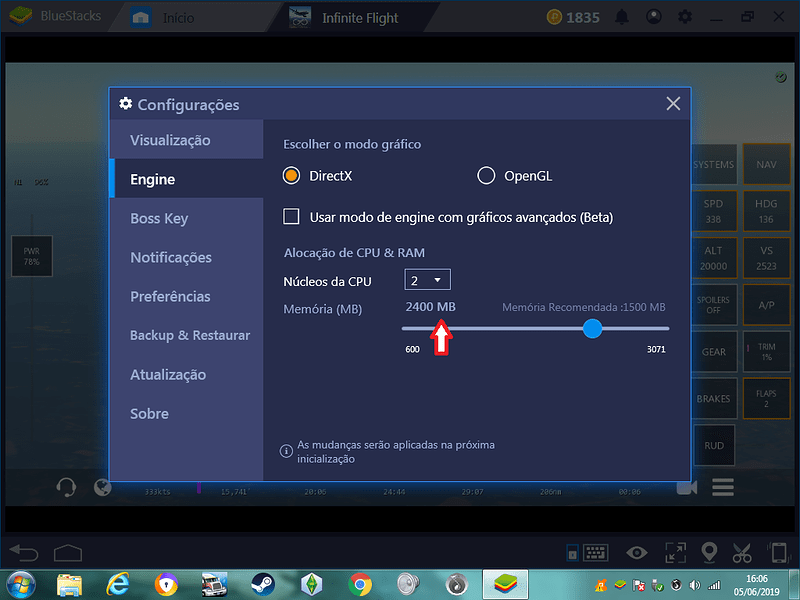800x600 pixels.
Task: Open The Sims from the taskbar
Action: click(311, 585)
